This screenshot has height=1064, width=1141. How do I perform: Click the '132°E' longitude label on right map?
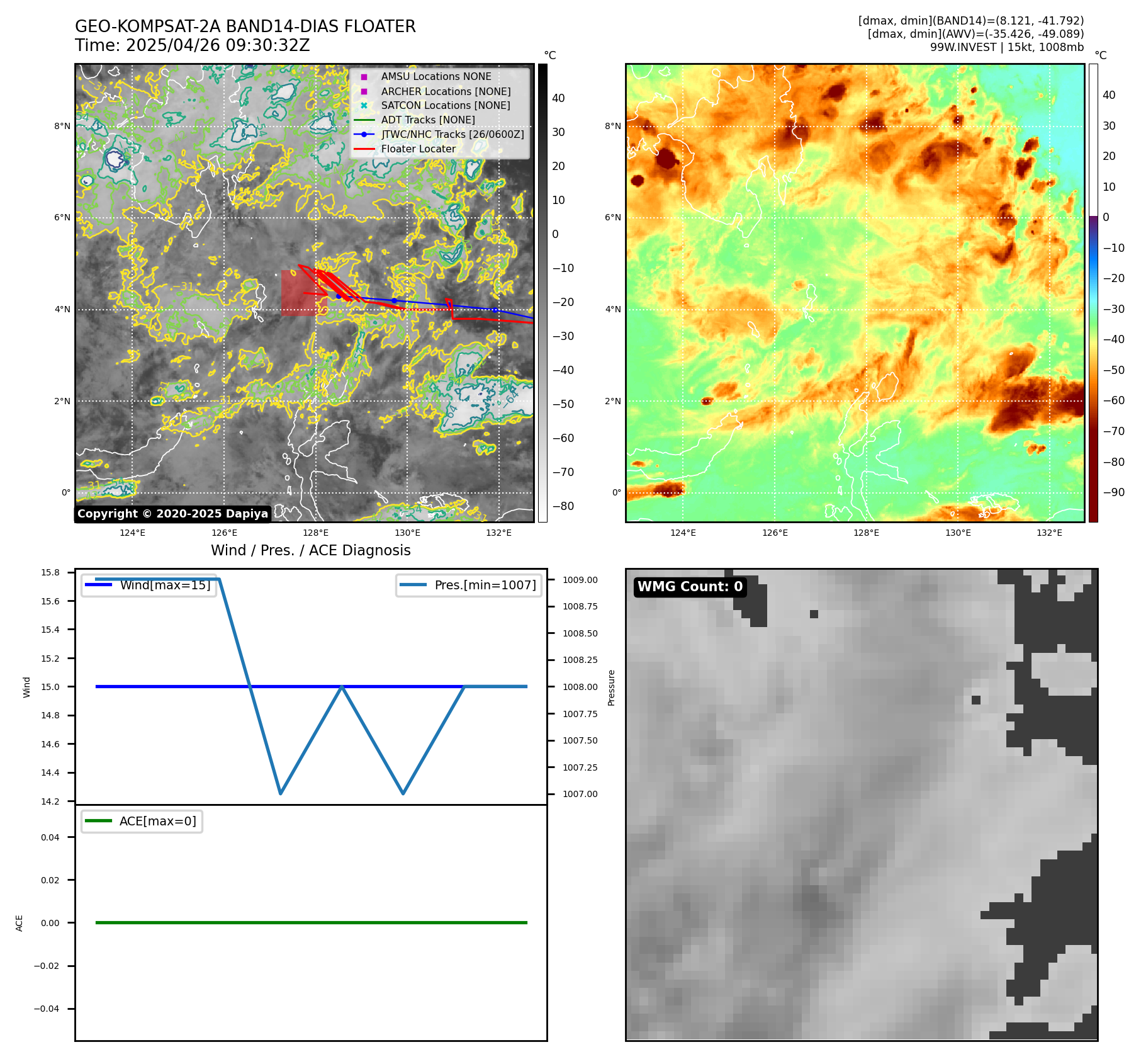(x=1049, y=533)
